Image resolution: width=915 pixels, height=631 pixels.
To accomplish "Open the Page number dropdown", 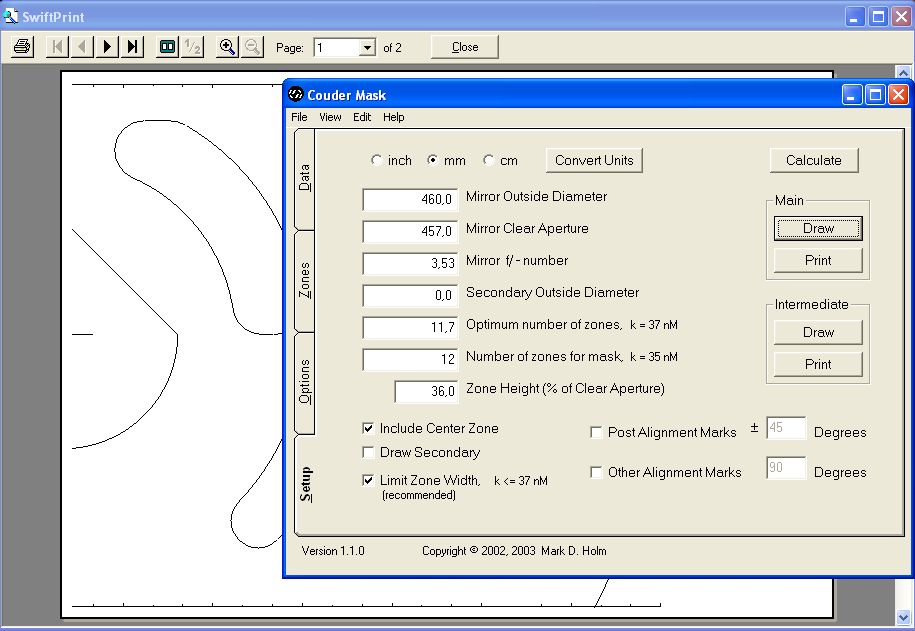I will click(367, 47).
